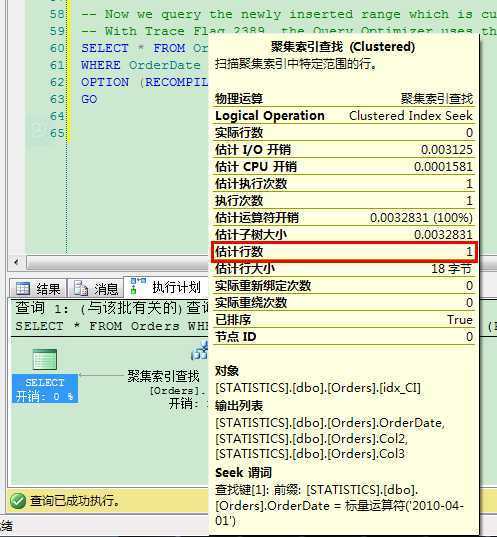Click the Seek 谓词 heading
497x537 pixels.
243,473
